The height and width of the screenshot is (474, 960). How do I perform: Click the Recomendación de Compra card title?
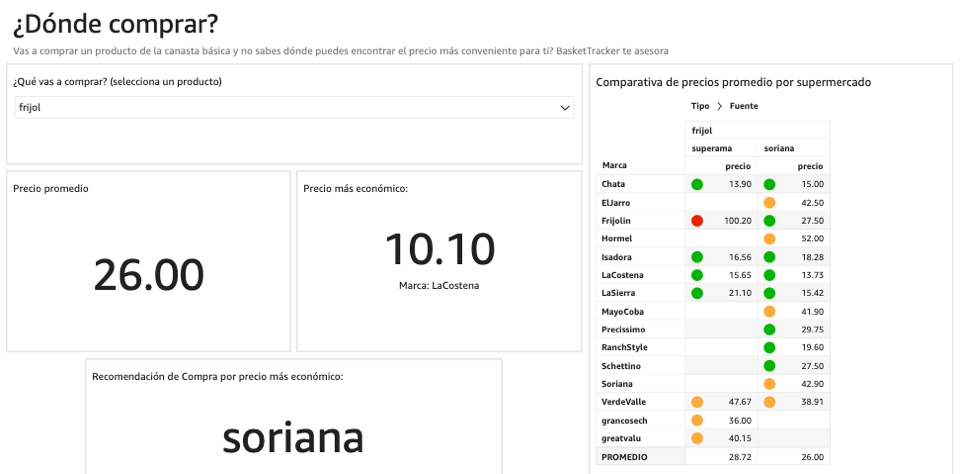(x=217, y=377)
